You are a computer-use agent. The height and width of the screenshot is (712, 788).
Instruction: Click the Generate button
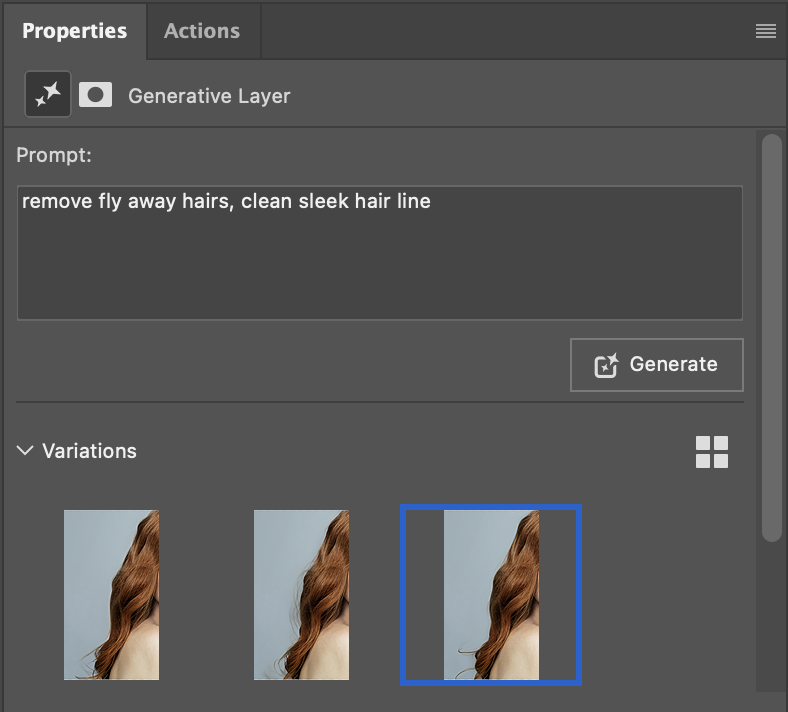click(656, 365)
